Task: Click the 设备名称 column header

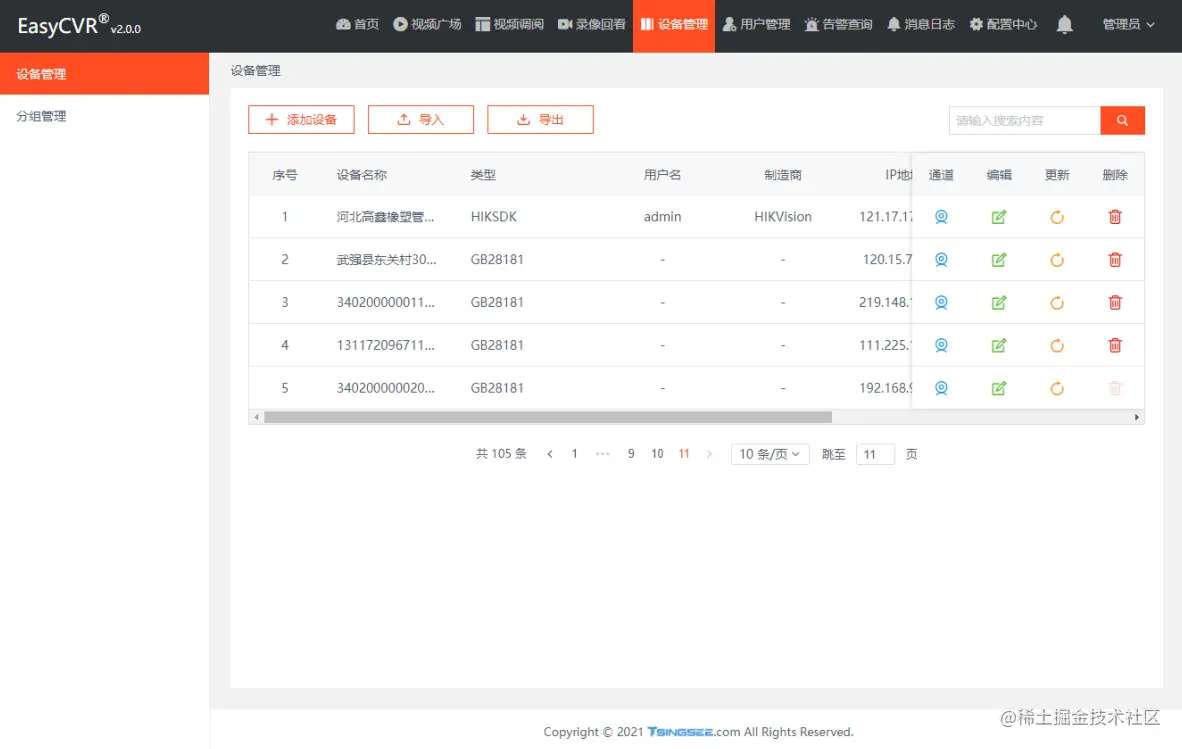Action: click(361, 175)
